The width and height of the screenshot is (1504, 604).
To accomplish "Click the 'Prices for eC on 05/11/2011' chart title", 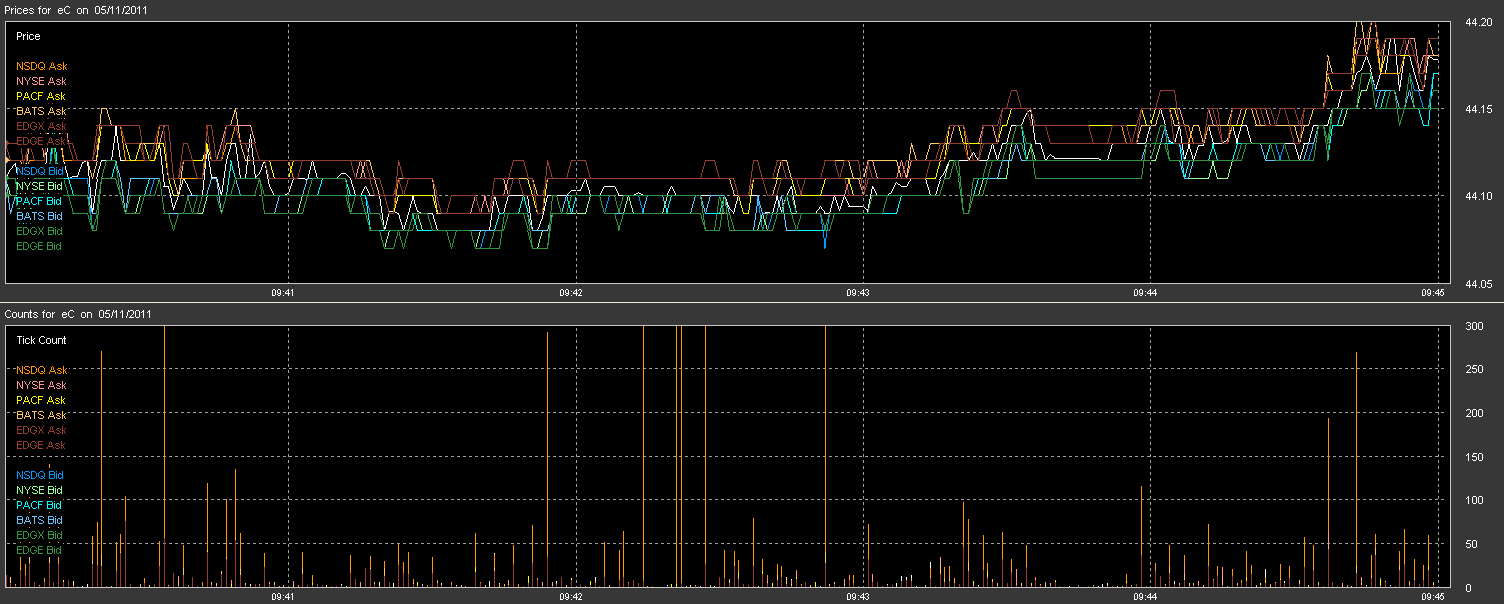I will (x=78, y=9).
